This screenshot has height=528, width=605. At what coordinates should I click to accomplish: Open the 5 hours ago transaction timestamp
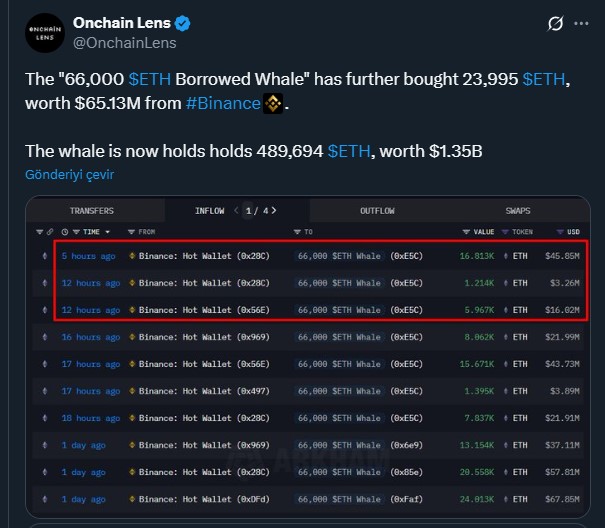[x=90, y=256]
